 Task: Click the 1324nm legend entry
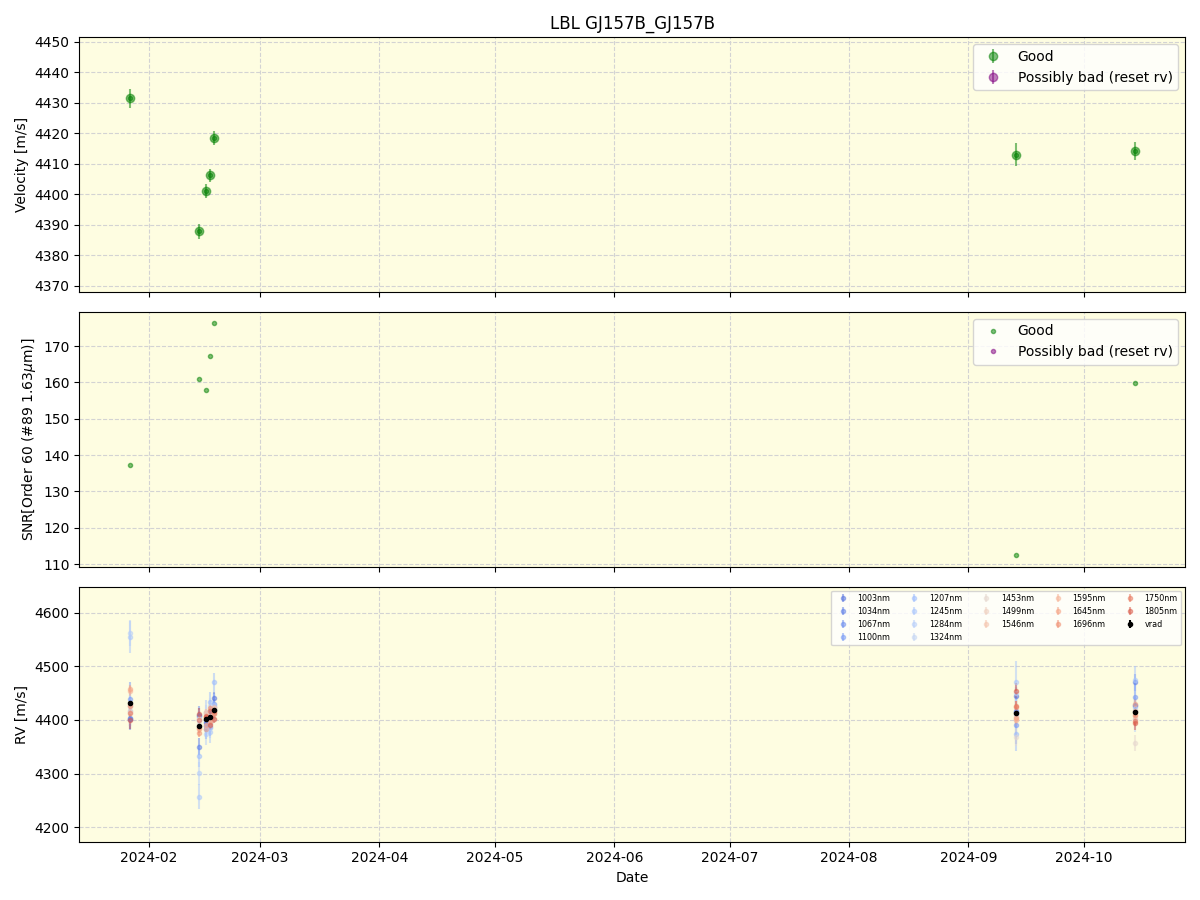(x=937, y=637)
